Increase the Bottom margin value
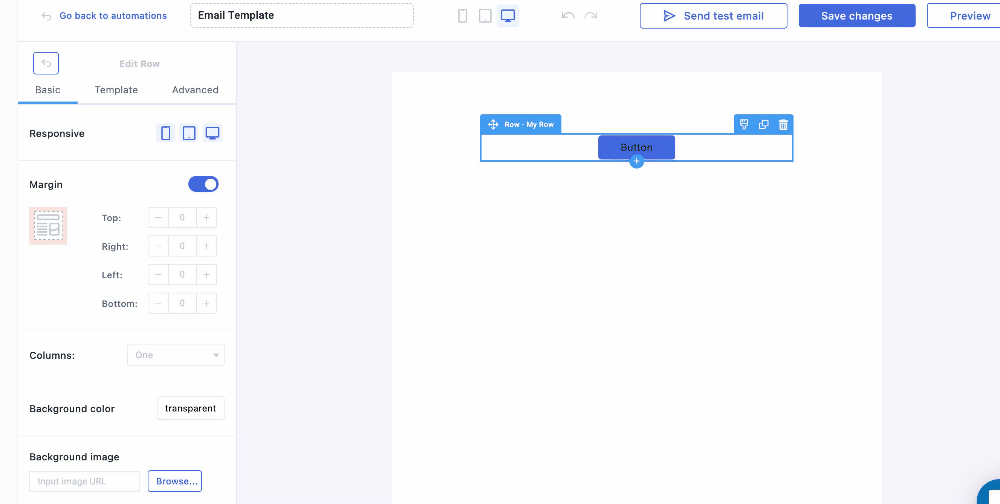 [207, 304]
